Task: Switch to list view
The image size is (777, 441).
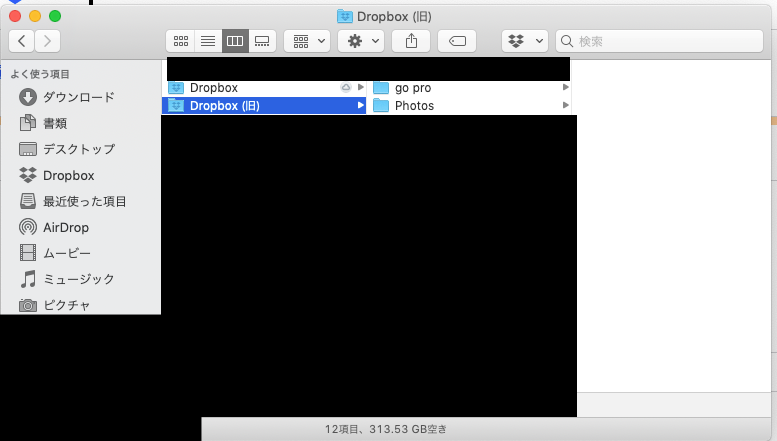Action: [208, 41]
